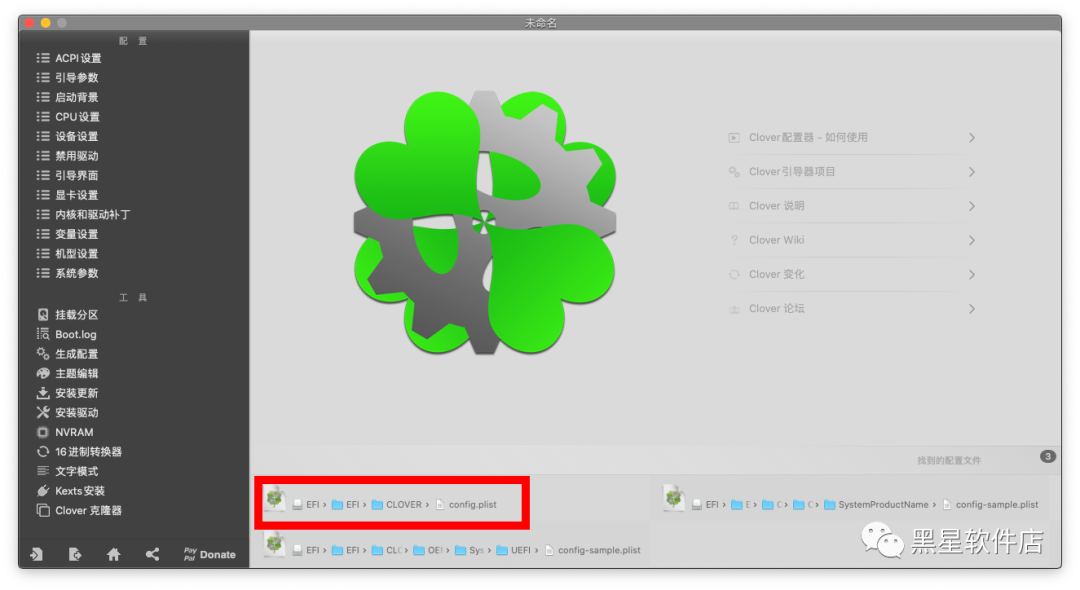Click the Kexts 安装 plug icon

pyautogui.click(x=43, y=491)
